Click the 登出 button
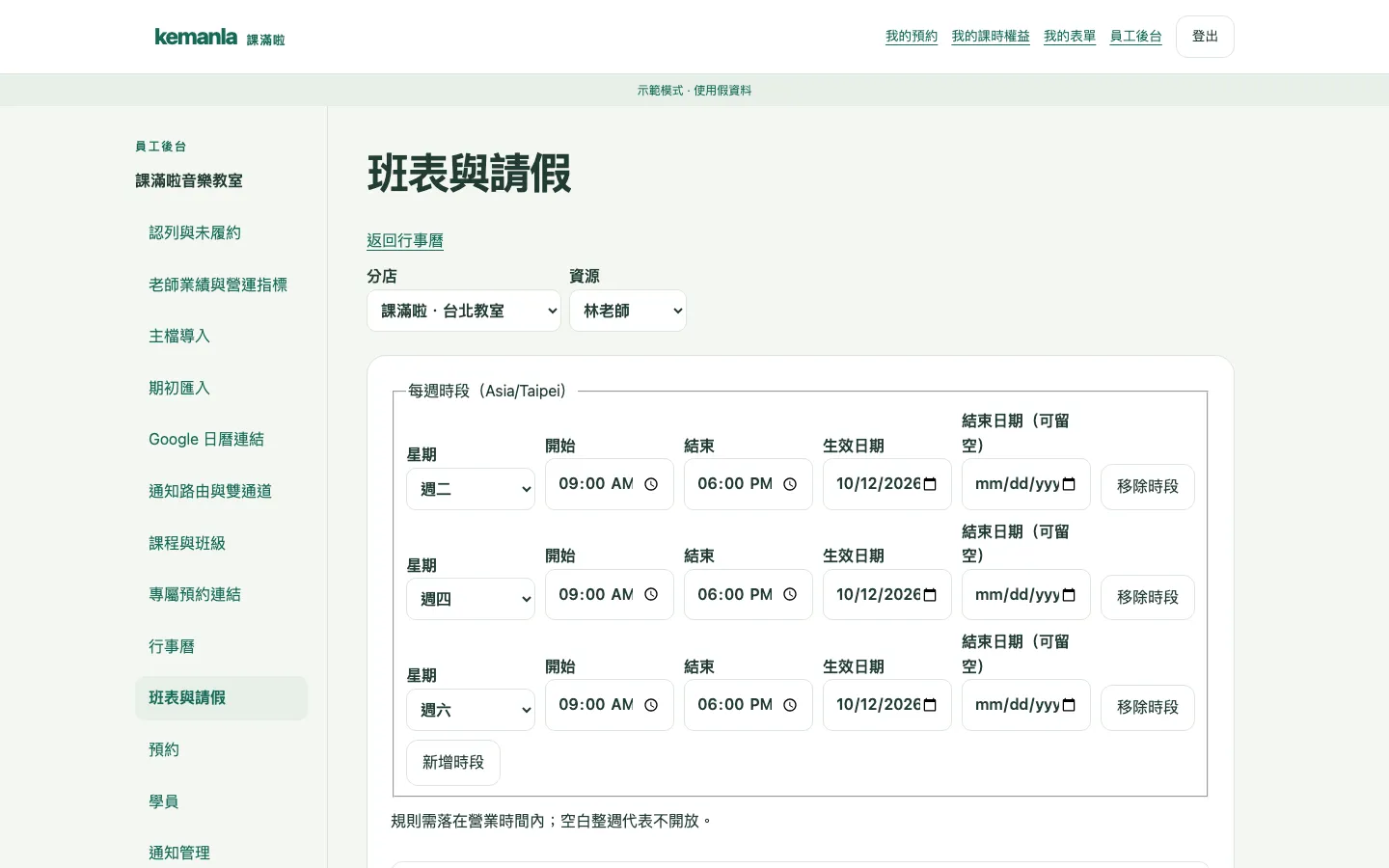This screenshot has height=868, width=1389. [x=1205, y=37]
